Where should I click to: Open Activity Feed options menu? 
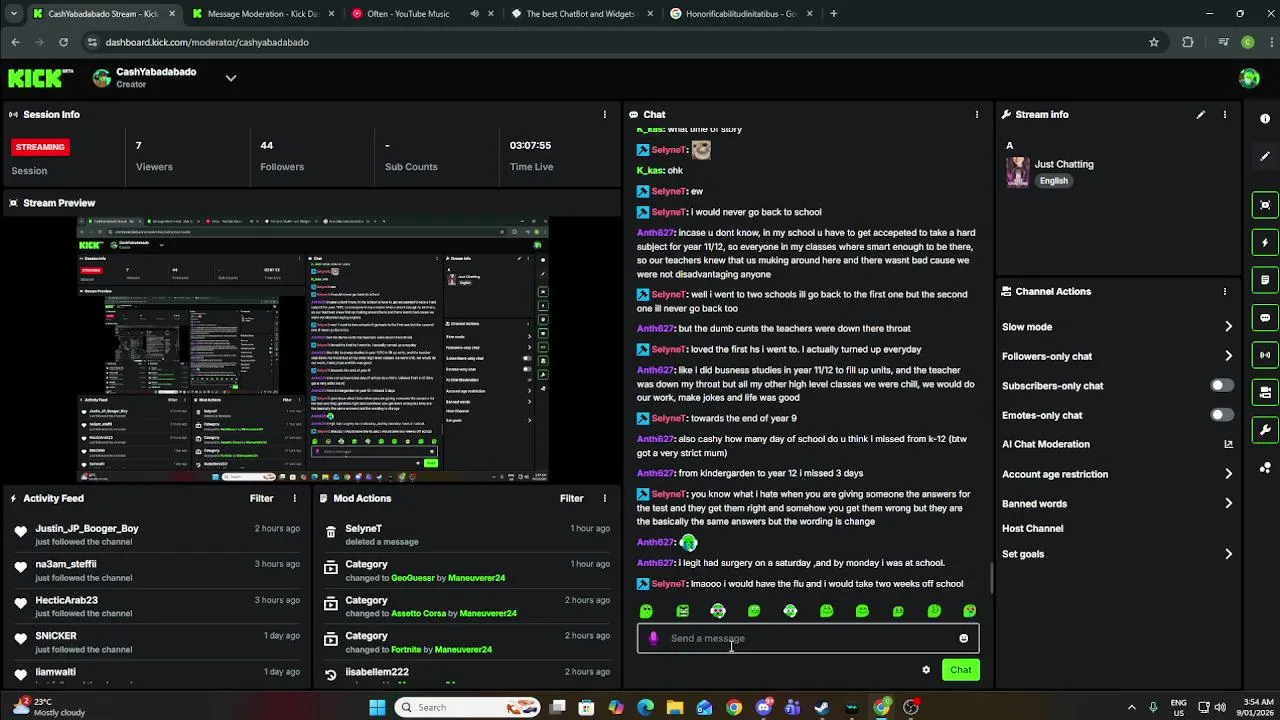(294, 498)
